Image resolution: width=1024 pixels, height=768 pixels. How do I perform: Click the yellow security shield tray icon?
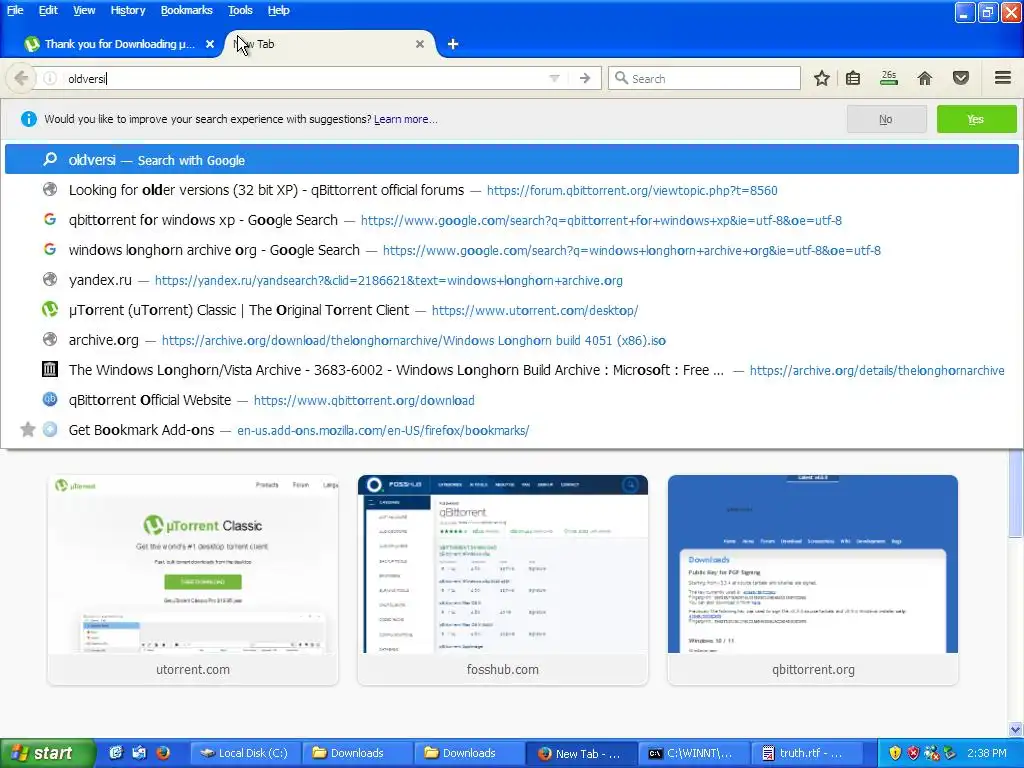coord(895,753)
